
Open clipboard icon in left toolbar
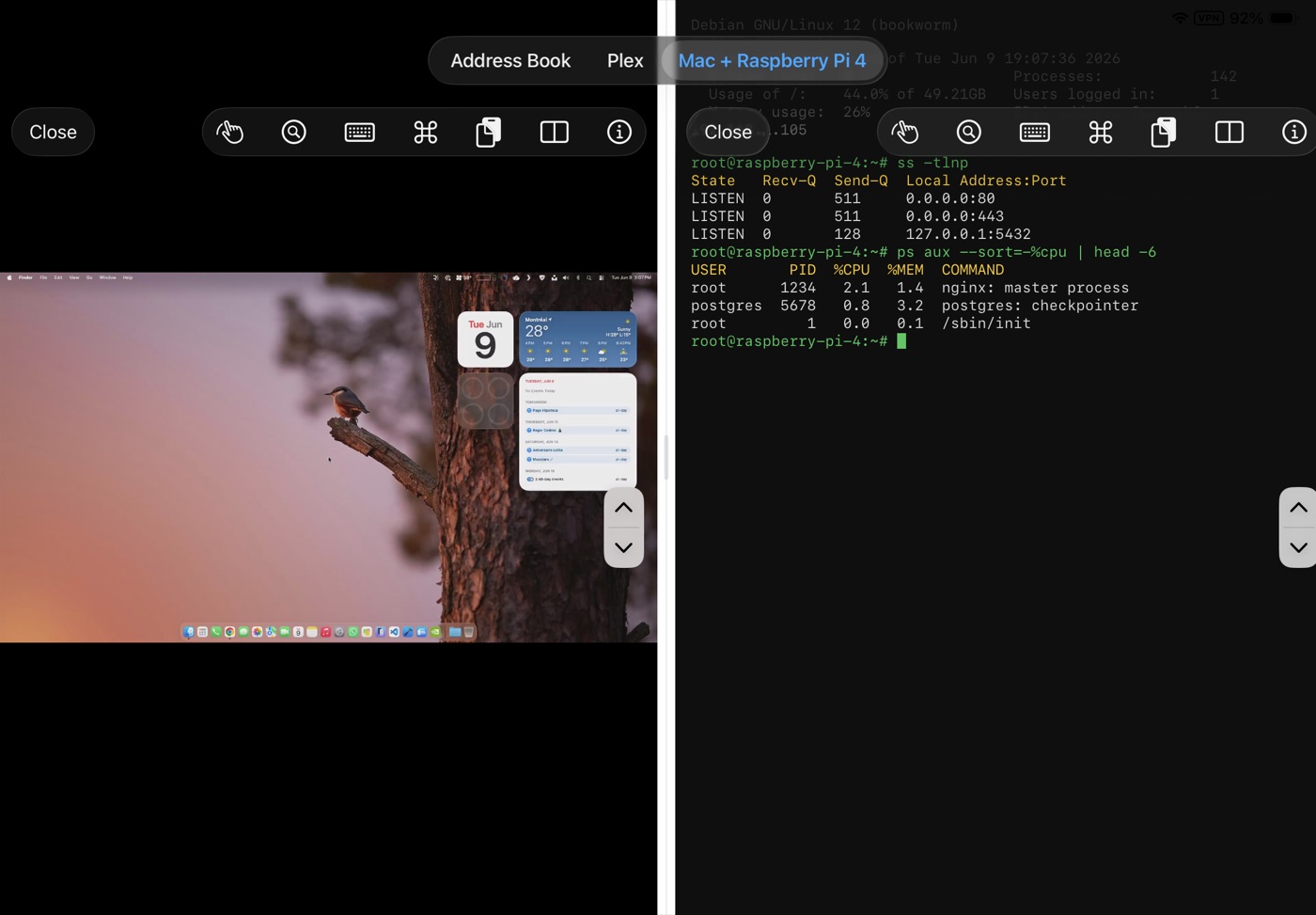coord(489,132)
